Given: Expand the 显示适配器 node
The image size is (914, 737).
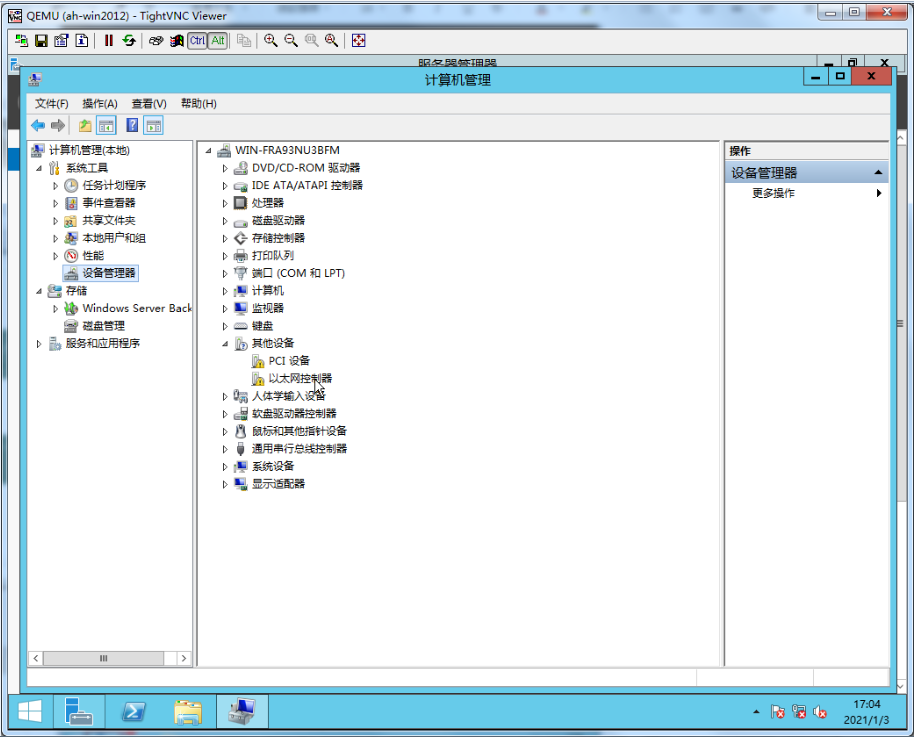Looking at the screenshot, I should click(225, 484).
